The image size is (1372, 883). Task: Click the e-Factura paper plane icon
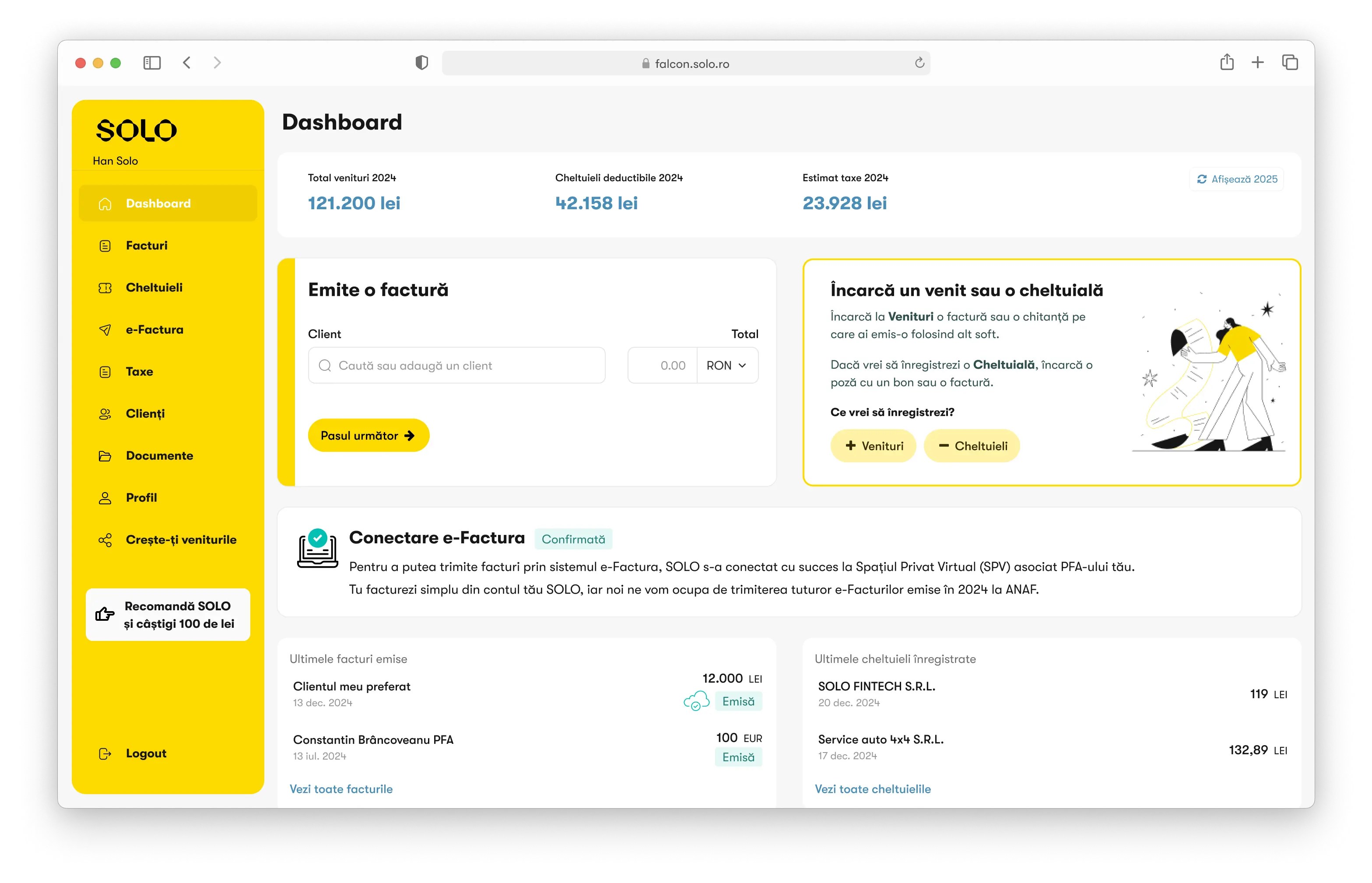[105, 330]
